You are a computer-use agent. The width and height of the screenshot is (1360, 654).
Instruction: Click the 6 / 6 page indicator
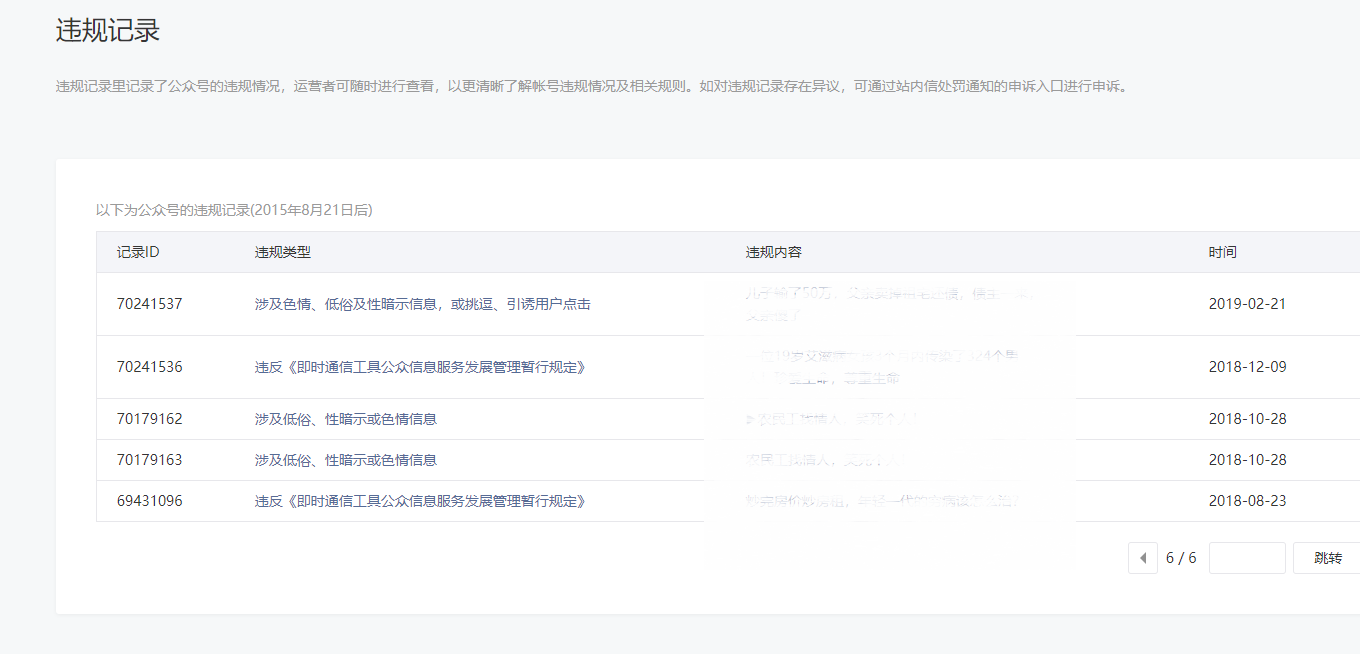coord(1181,558)
